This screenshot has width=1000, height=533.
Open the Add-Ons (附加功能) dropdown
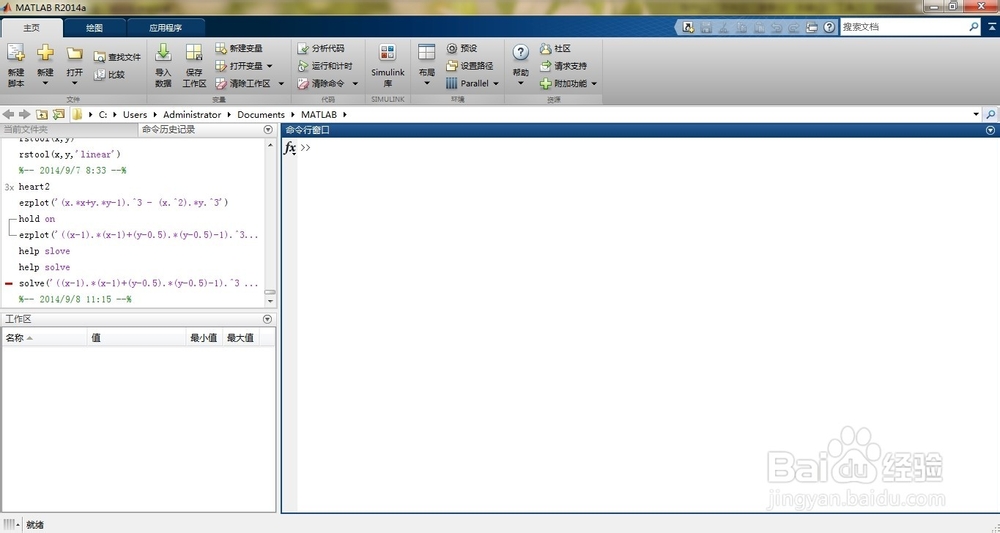[594, 84]
